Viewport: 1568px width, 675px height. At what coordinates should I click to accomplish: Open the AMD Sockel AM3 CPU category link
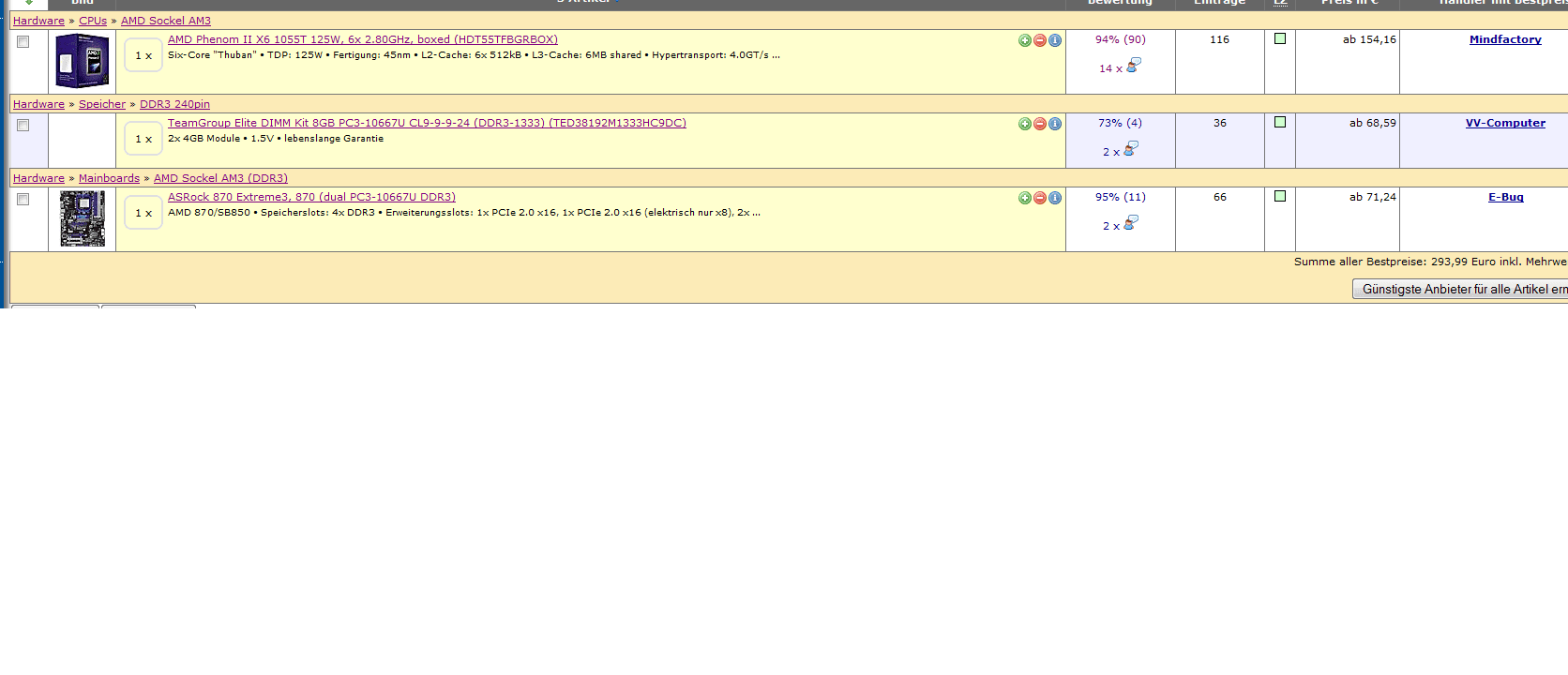[x=166, y=21]
